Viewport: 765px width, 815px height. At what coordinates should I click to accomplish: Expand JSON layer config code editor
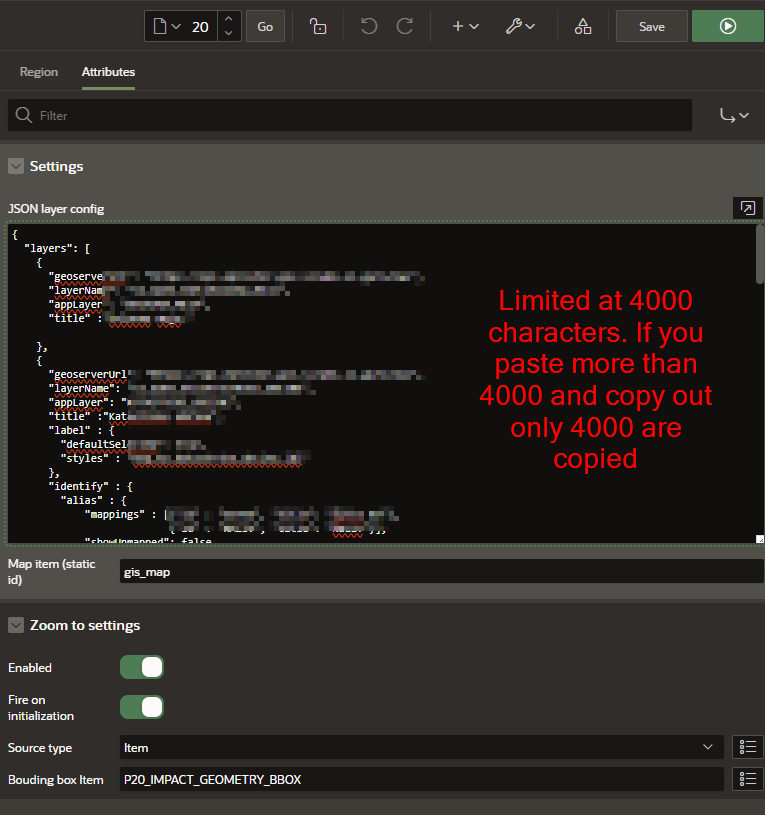pyautogui.click(x=747, y=208)
